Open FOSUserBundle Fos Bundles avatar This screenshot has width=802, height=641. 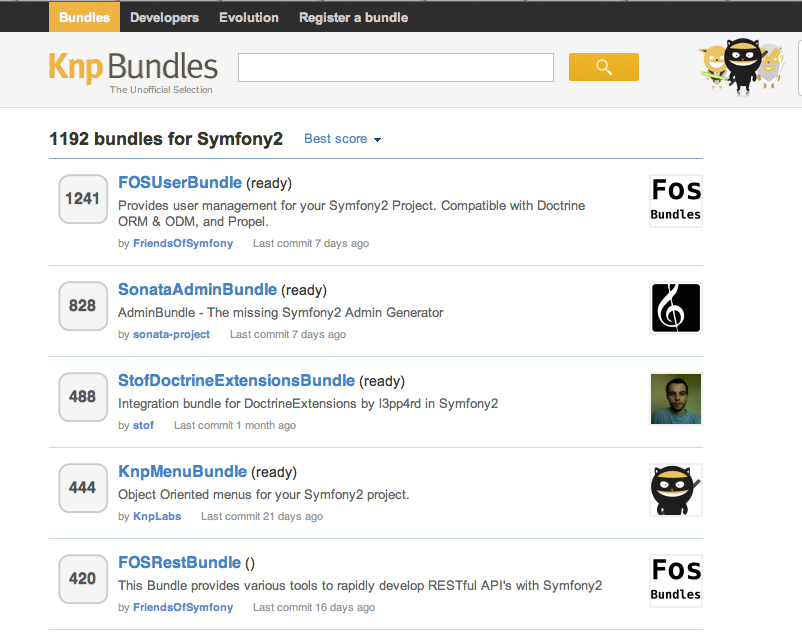point(676,201)
